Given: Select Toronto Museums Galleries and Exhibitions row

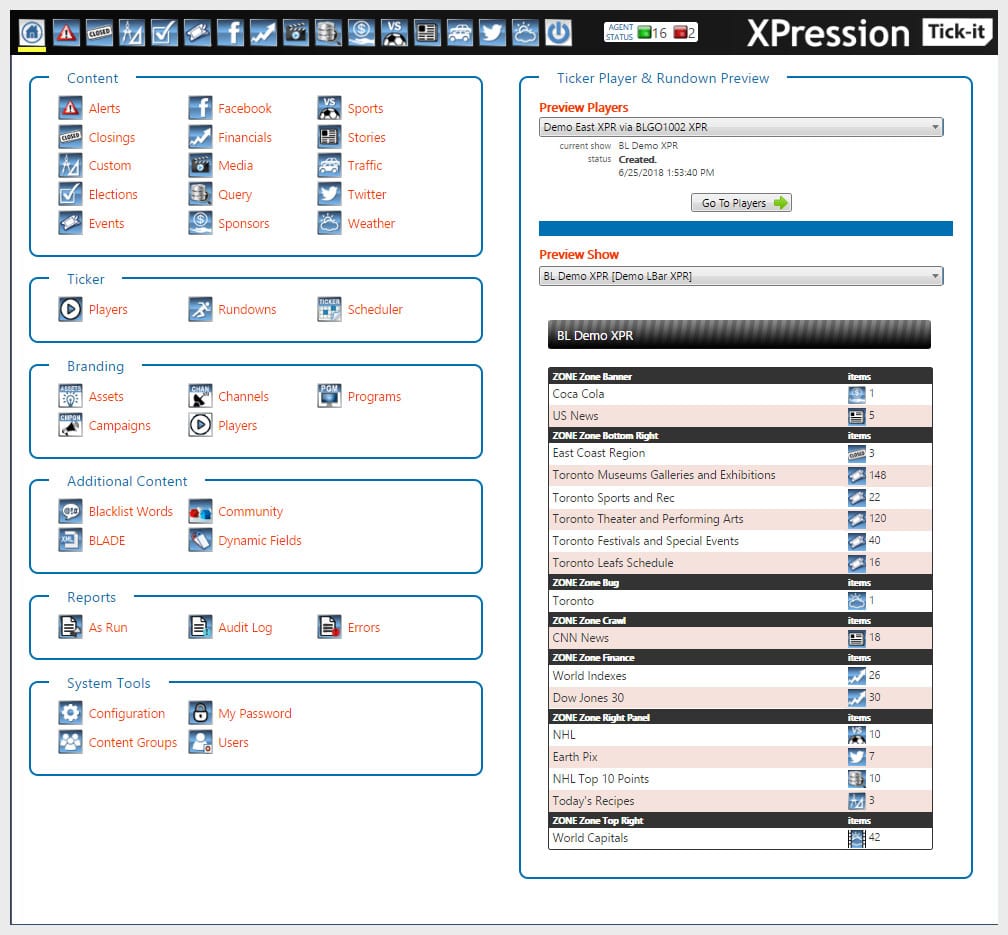Looking at the screenshot, I should coord(740,475).
